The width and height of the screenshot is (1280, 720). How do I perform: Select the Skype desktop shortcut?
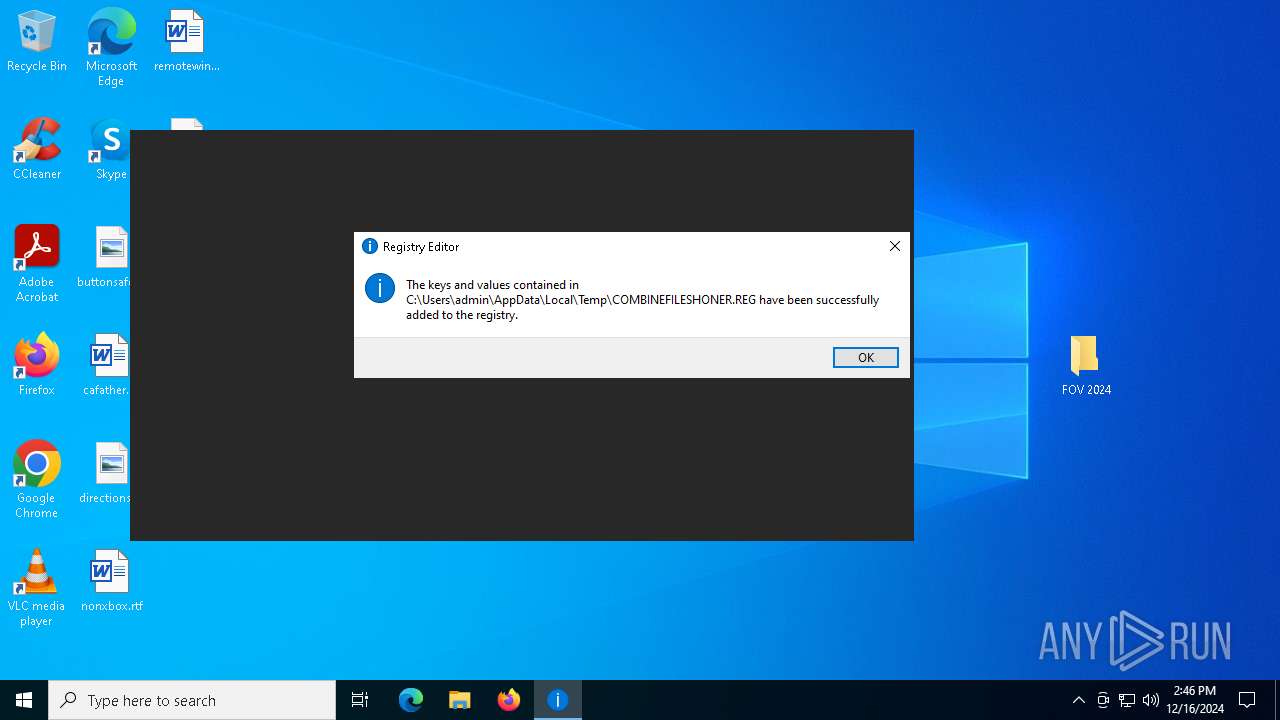111,149
